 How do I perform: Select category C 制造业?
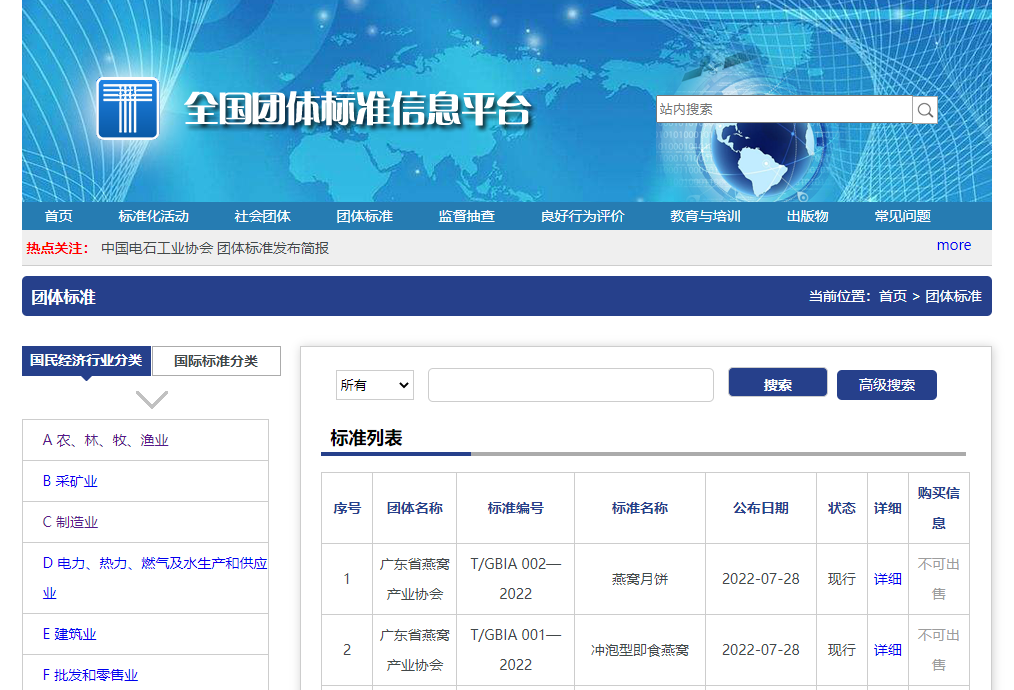(x=70, y=522)
